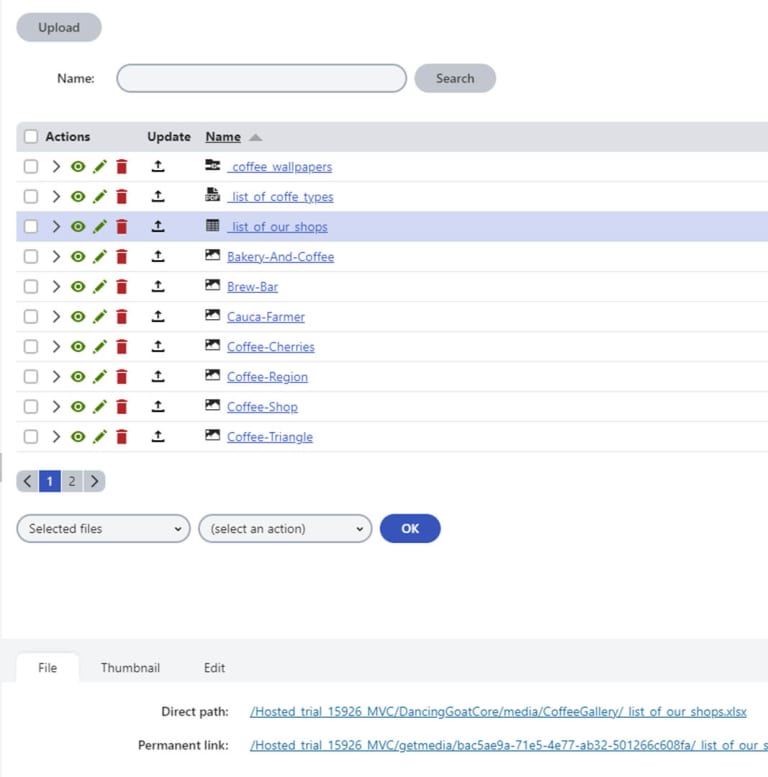Click the previous page arrow in pagination

27,481
